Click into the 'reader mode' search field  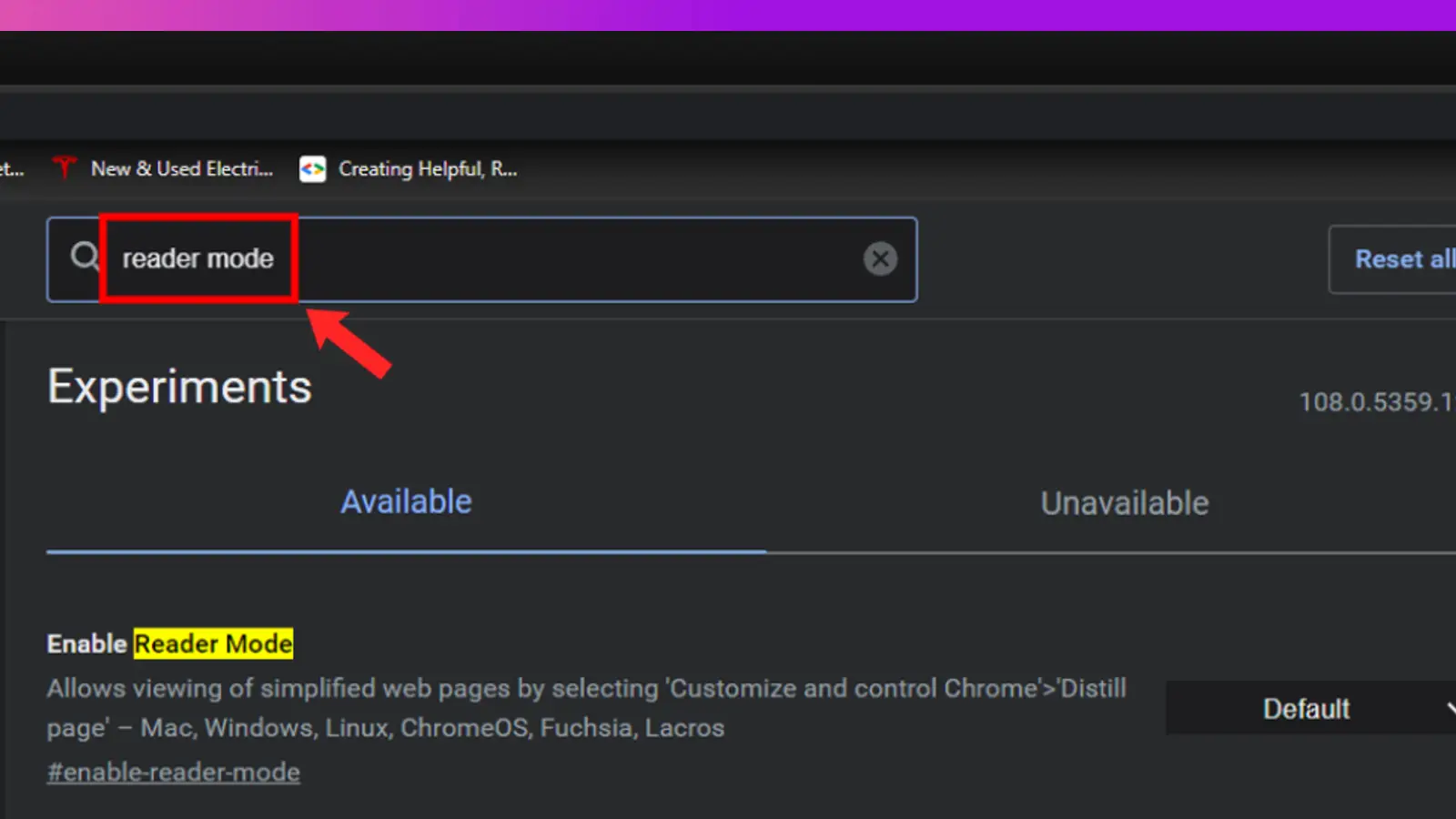[482, 259]
